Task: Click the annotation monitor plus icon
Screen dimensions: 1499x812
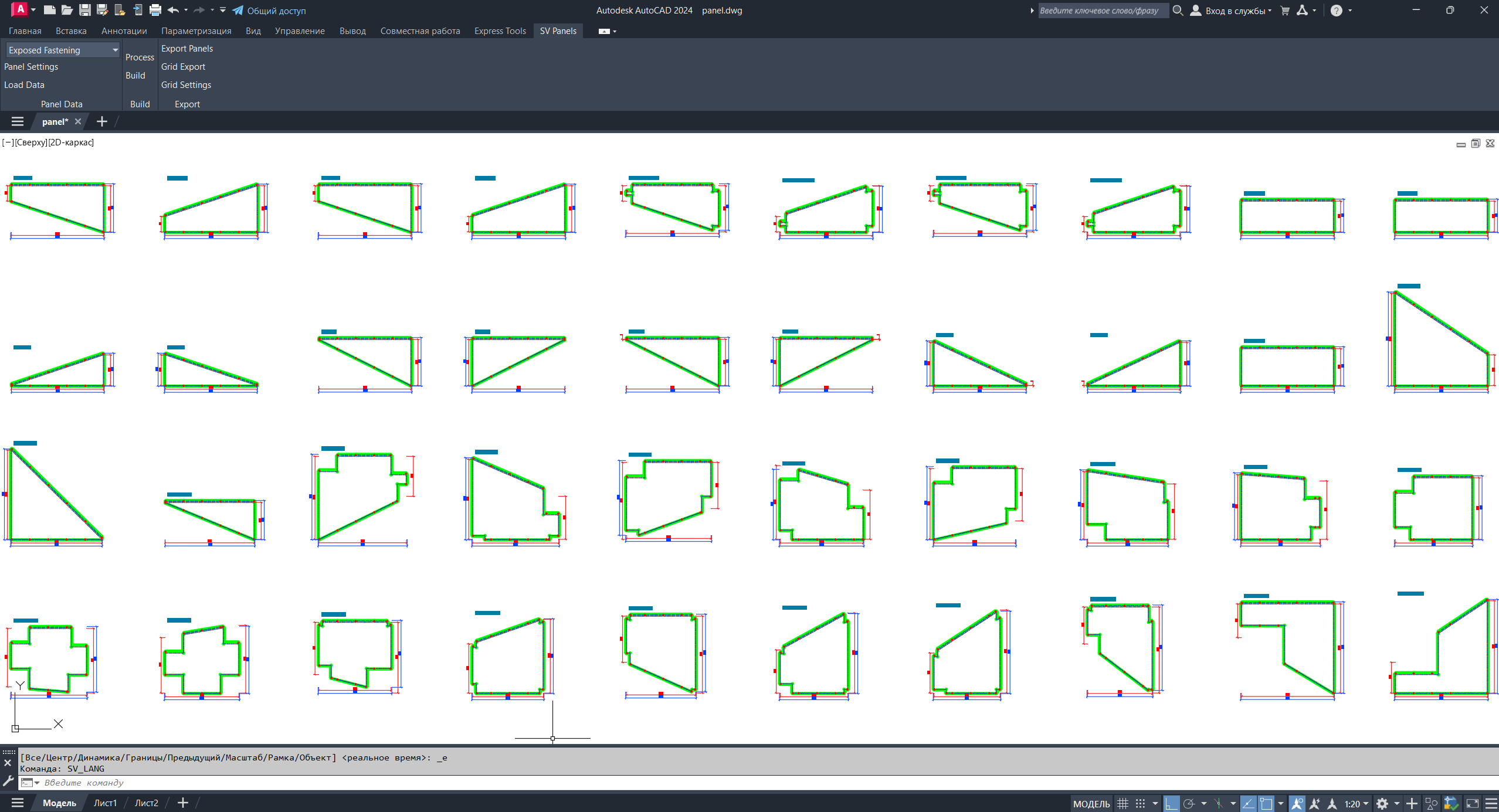Action: [1412, 803]
